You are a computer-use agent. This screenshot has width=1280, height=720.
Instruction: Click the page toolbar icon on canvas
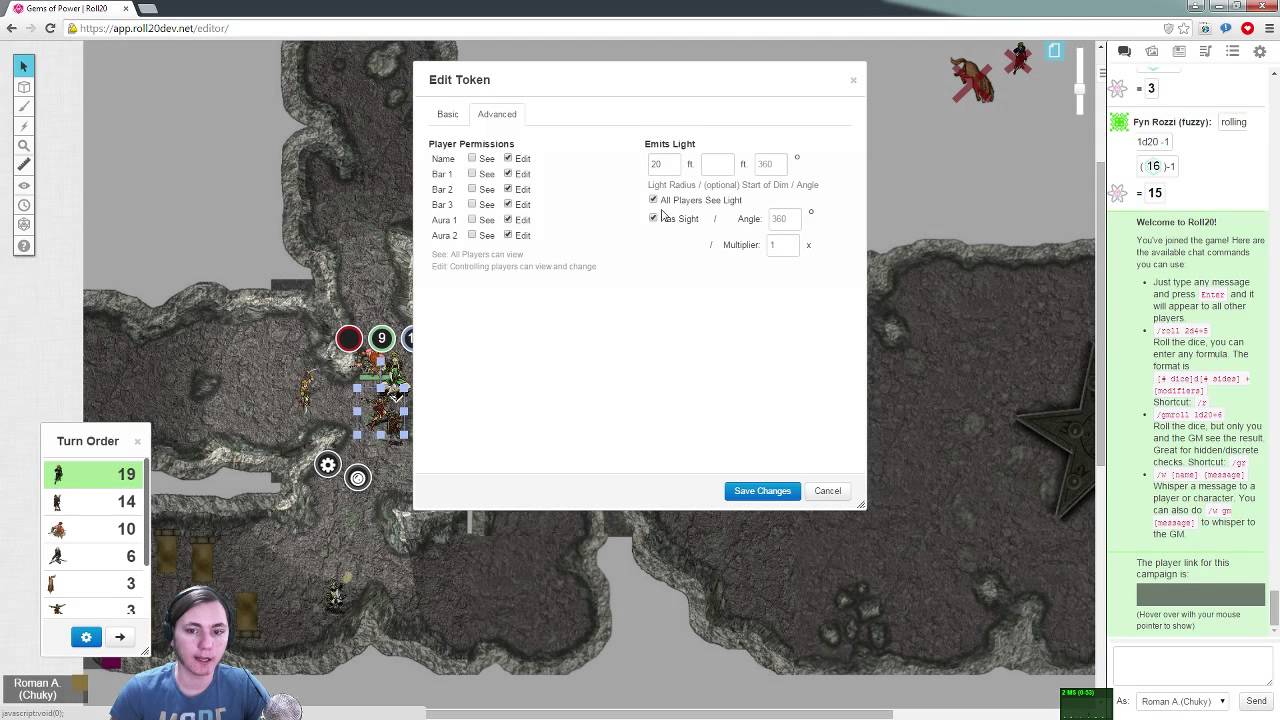(x=1054, y=51)
